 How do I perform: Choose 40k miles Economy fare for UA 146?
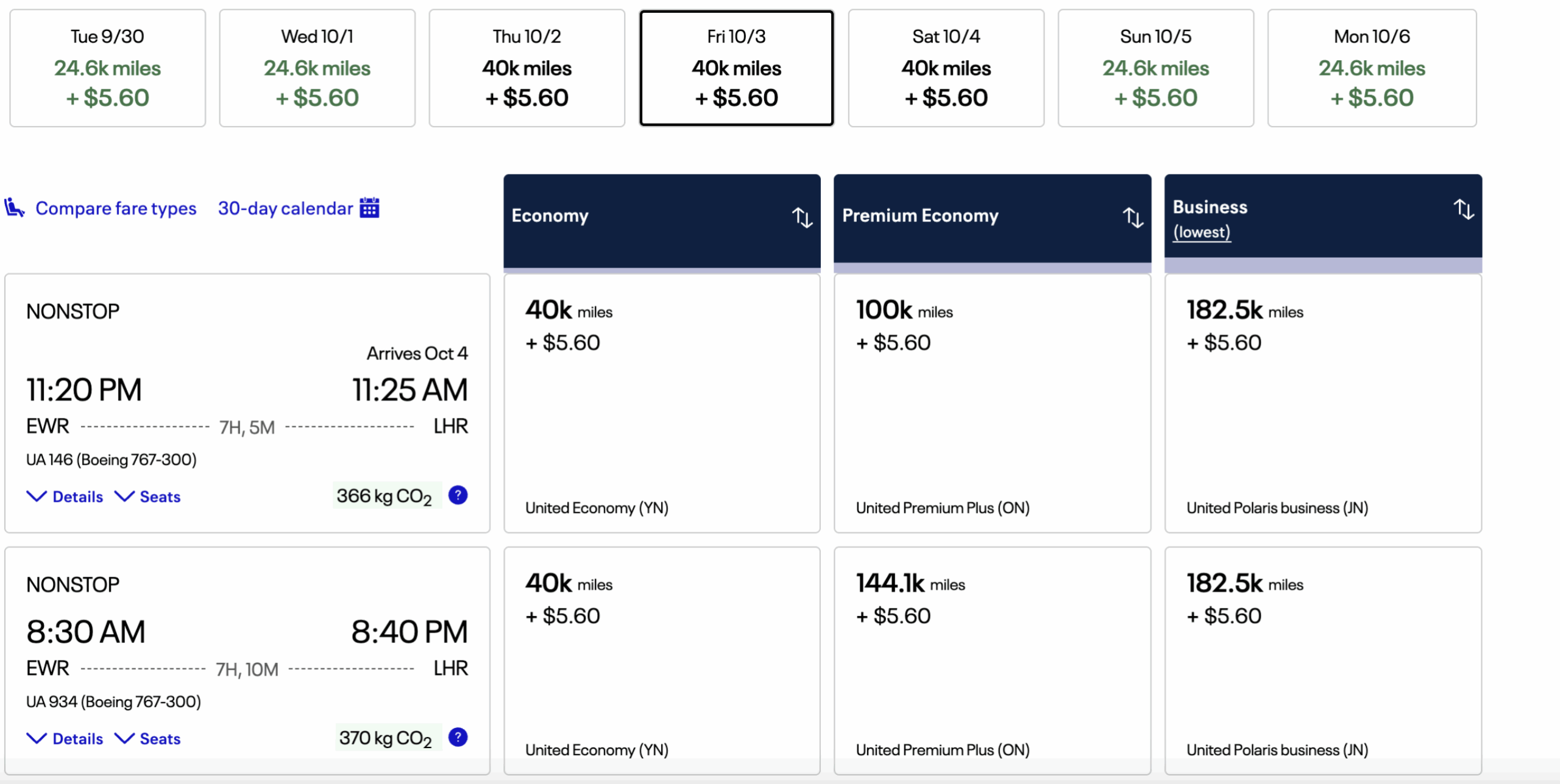point(662,403)
